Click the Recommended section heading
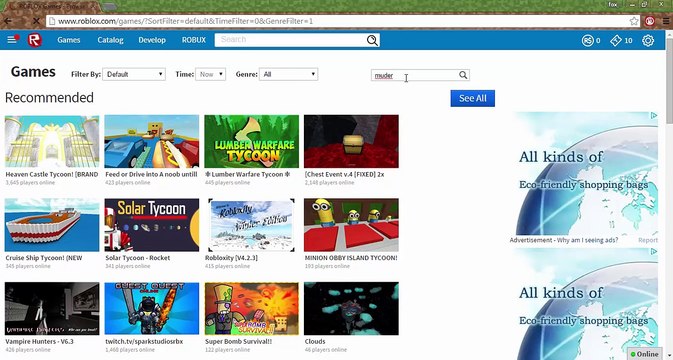The image size is (673, 360). point(49,98)
